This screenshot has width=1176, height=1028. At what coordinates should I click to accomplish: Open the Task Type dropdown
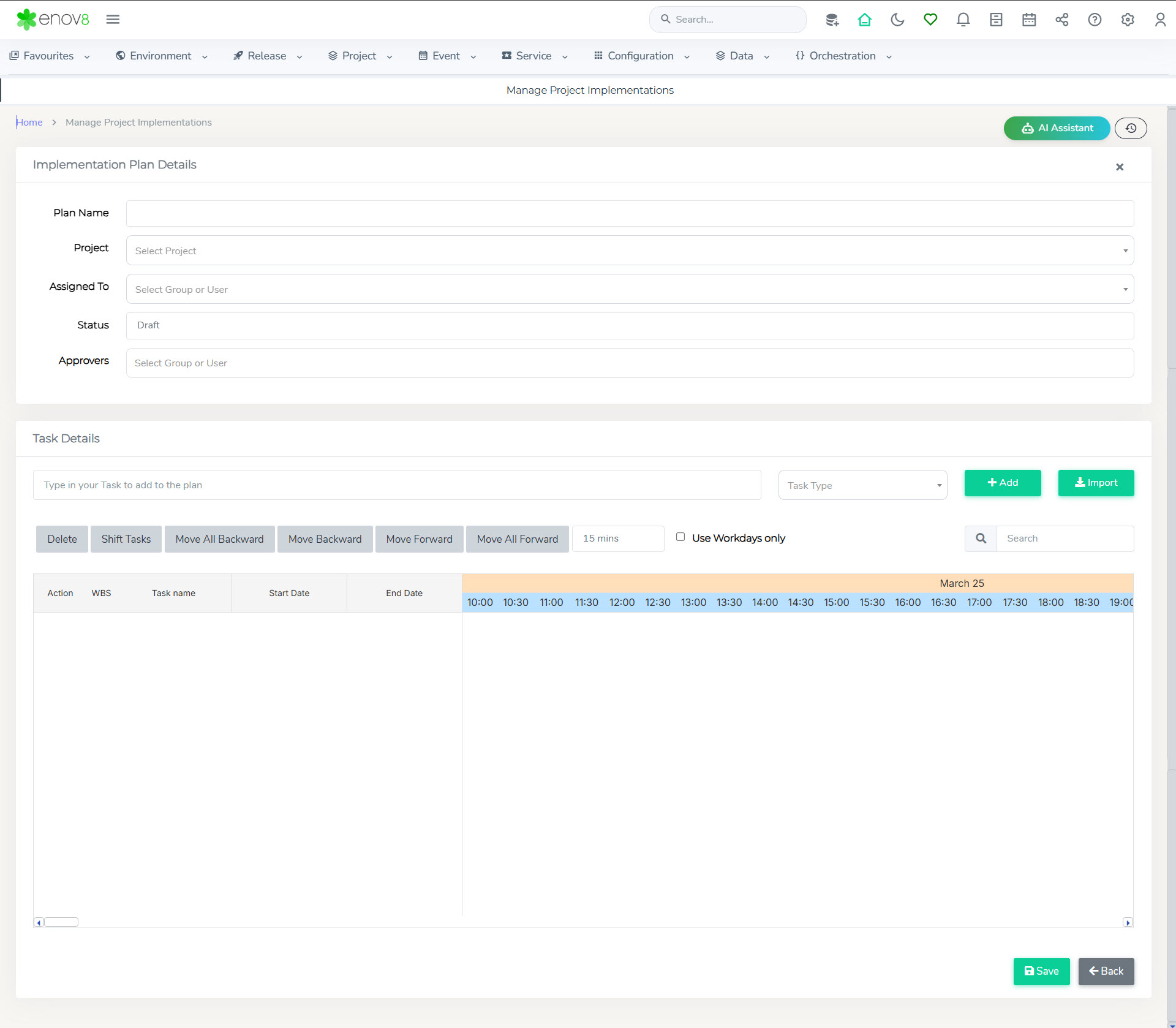tap(862, 485)
